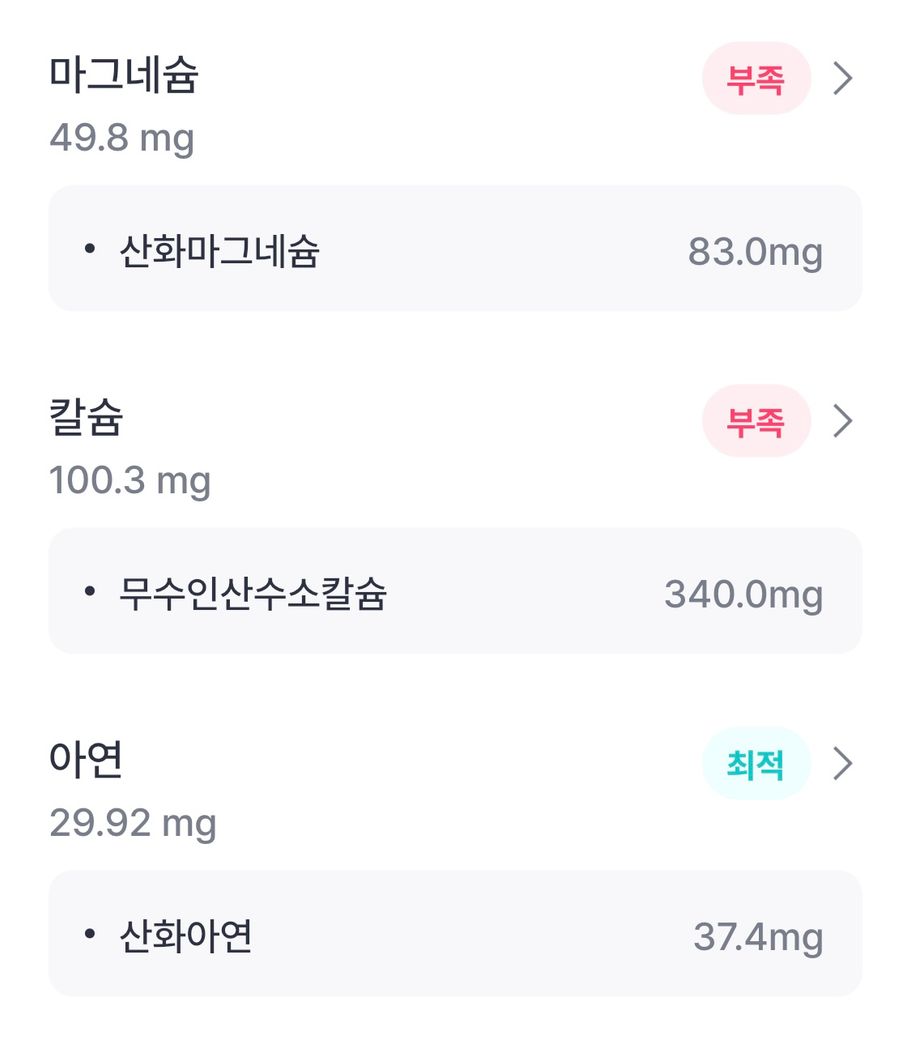This screenshot has width=911, height=1040.
Task: Open the 무수인산수소칼슘 ingredient name
Action: [x=253, y=594]
